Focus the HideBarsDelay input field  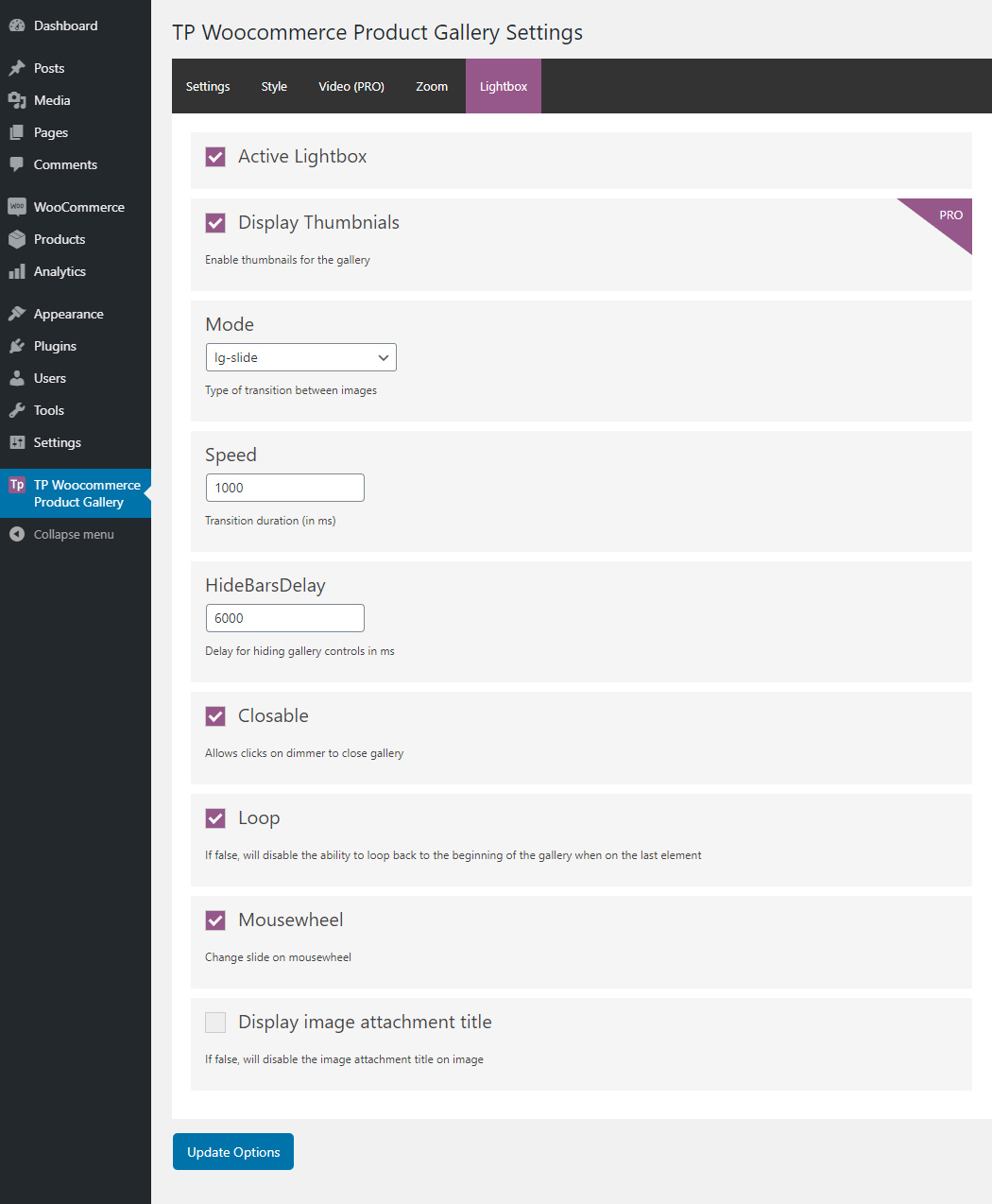point(285,618)
